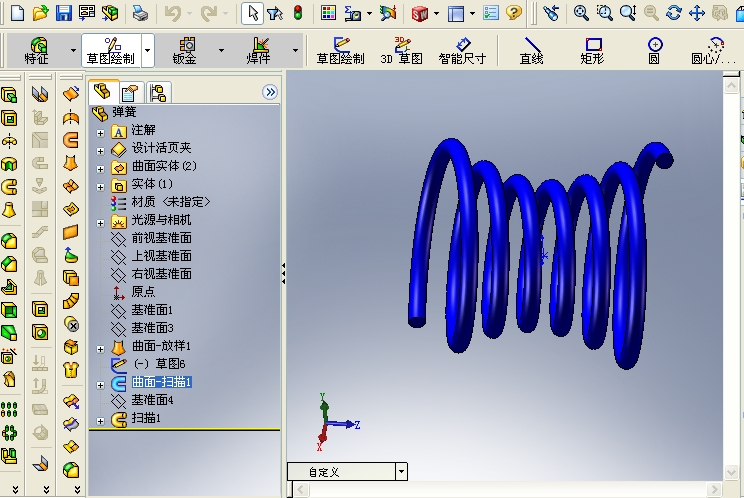Zoom to fit the whole model

coord(581,13)
